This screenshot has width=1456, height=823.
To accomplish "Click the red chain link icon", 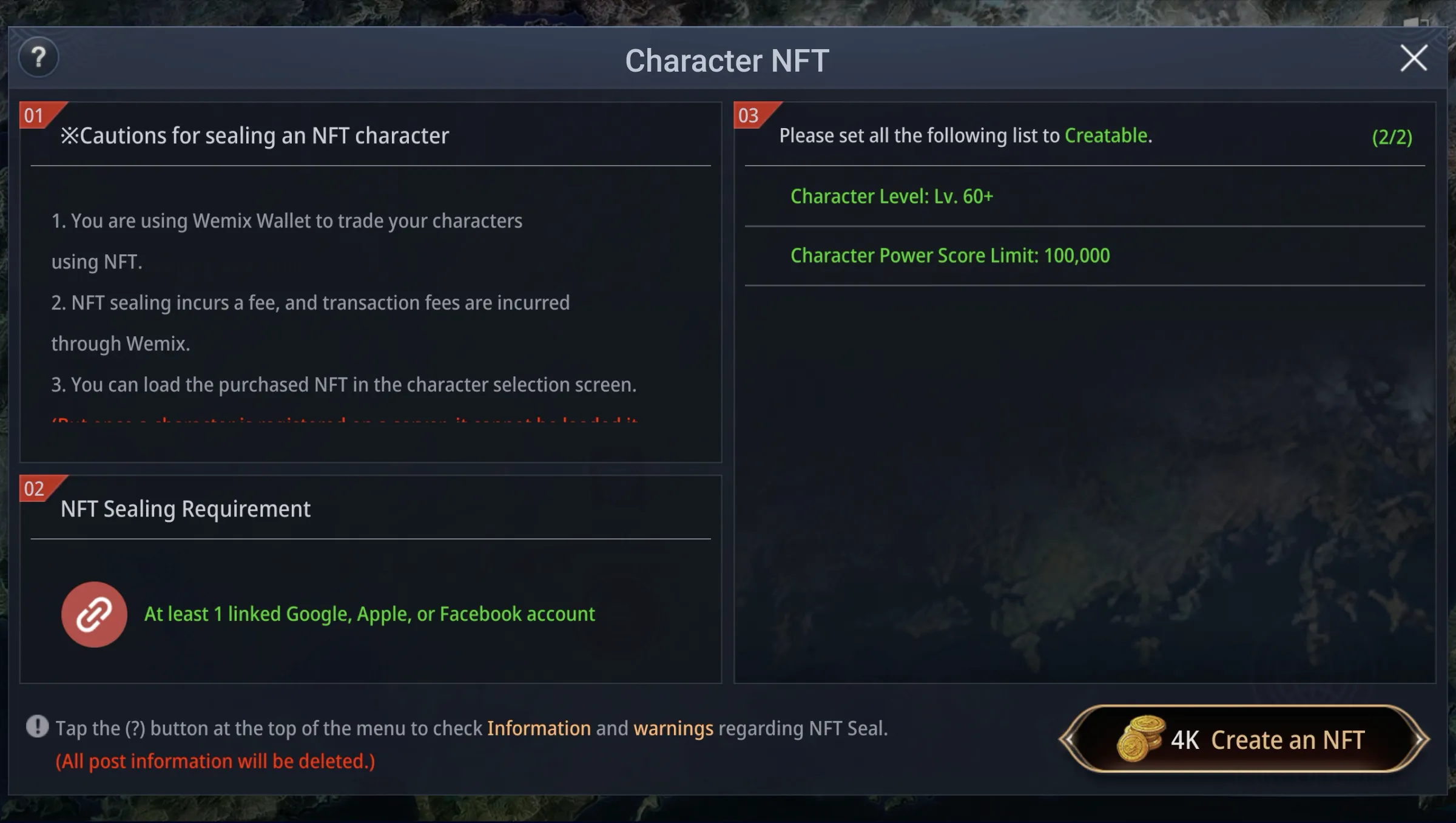I will tap(94, 614).
